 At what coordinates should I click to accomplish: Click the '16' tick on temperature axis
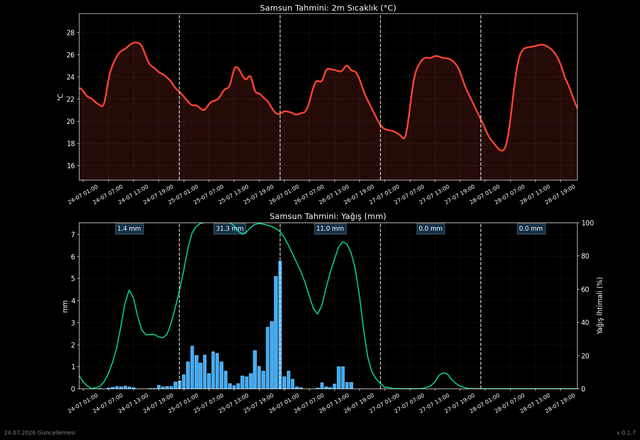[x=70, y=166]
